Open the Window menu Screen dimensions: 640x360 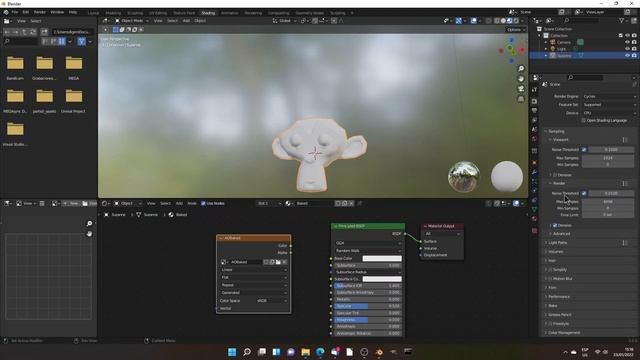click(57, 12)
